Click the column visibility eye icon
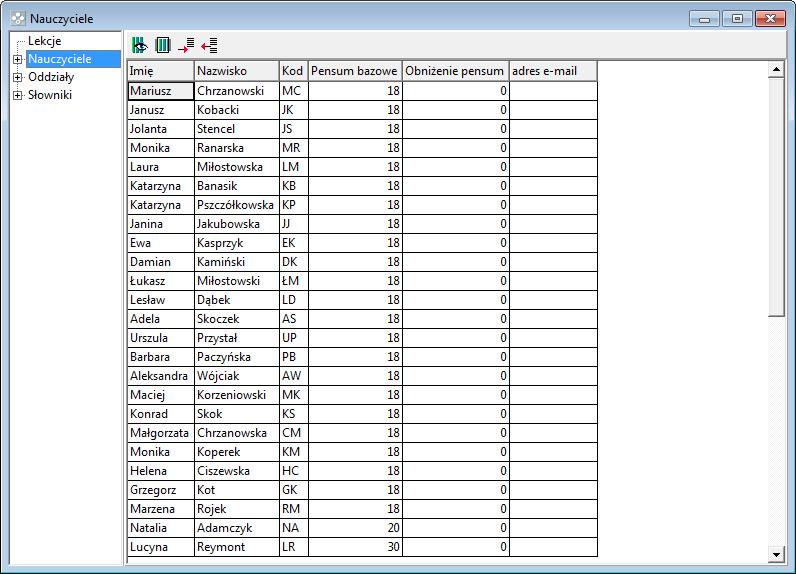This screenshot has height=574, width=796. point(140,45)
